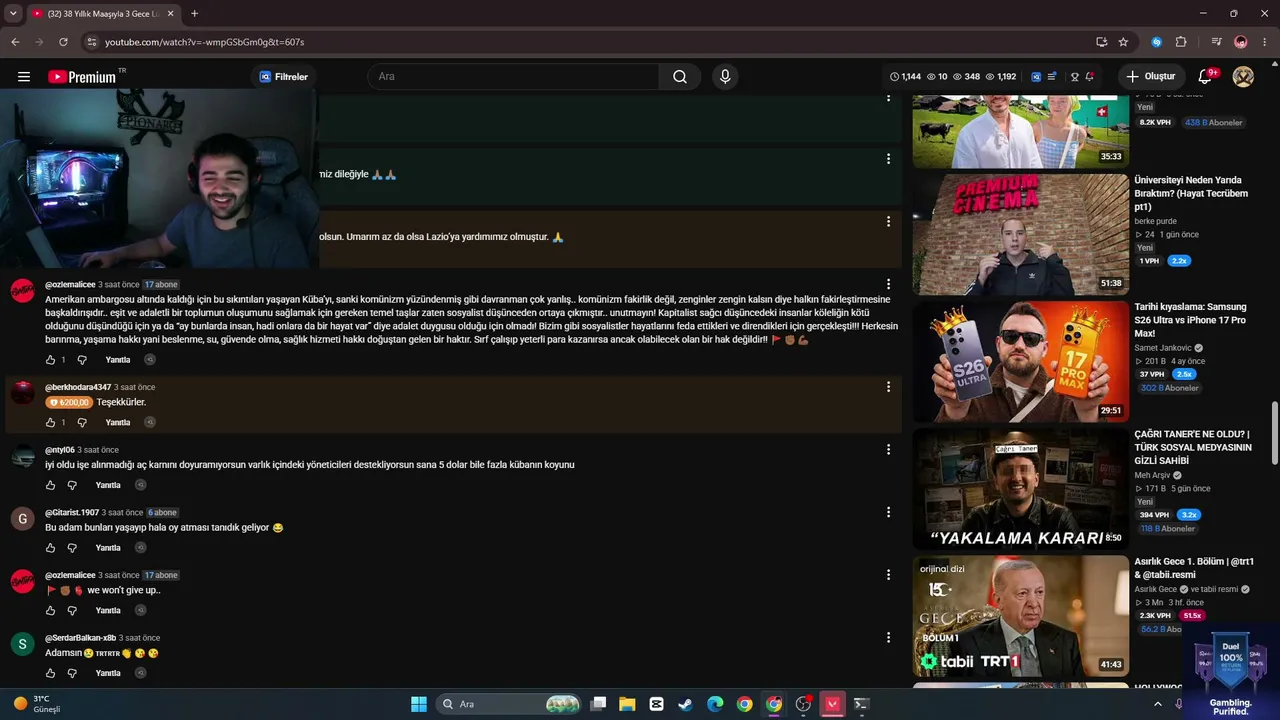Viewport: 1280px width, 720px height.
Task: Open options for the Lazio'ya yardımımız comment
Action: click(x=888, y=222)
